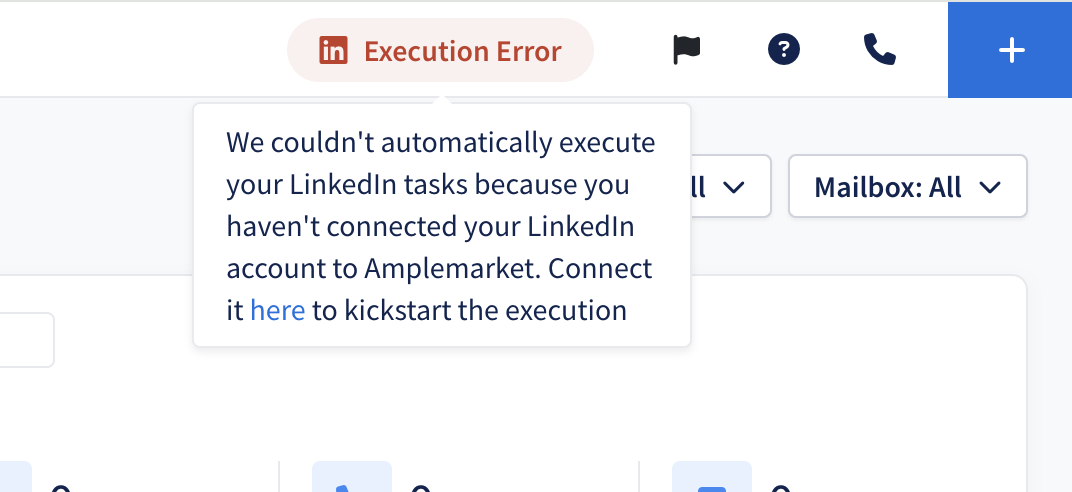Click the word Amplemarket in the tooltip
The width and height of the screenshot is (1072, 492).
[x=452, y=269]
